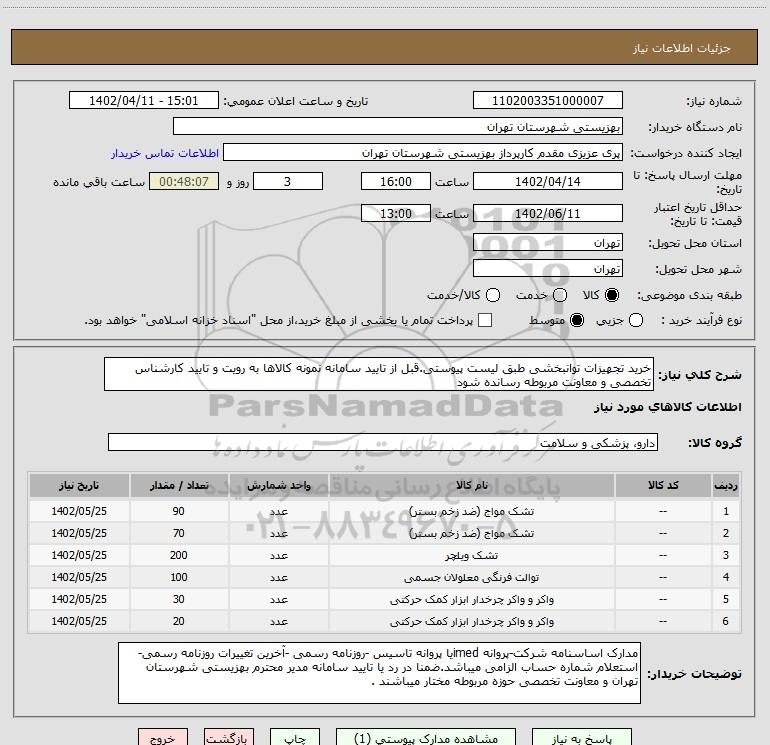
Task: Click the date 1402/05/25 in row 1
Action: tap(79, 511)
